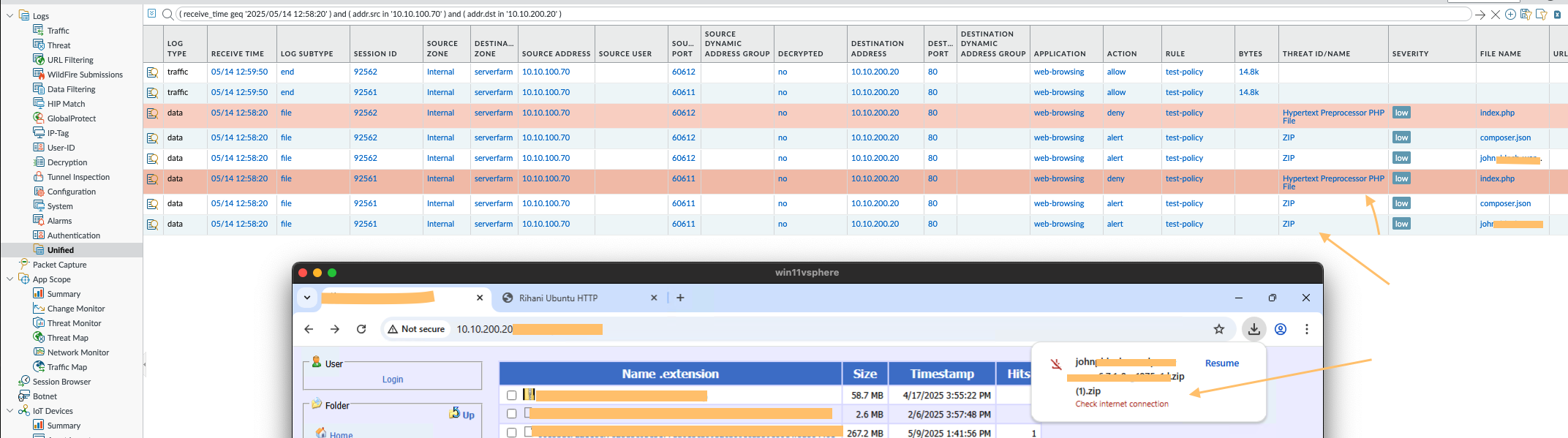This screenshot has width=1568, height=438.
Task: Select the 267.2 MB file checkbox
Action: (512, 433)
